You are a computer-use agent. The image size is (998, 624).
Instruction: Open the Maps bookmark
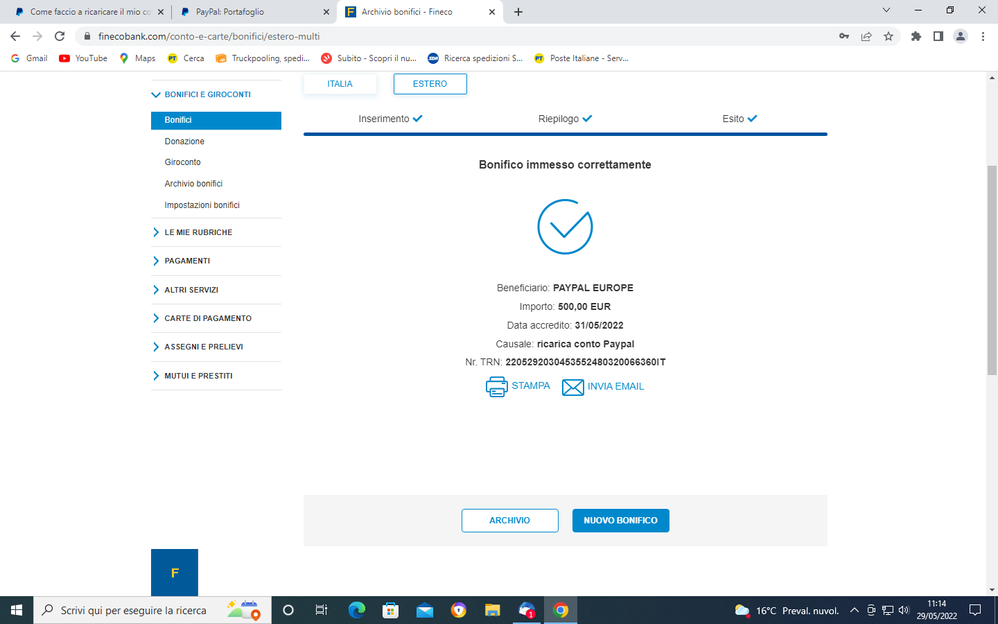(x=137, y=58)
